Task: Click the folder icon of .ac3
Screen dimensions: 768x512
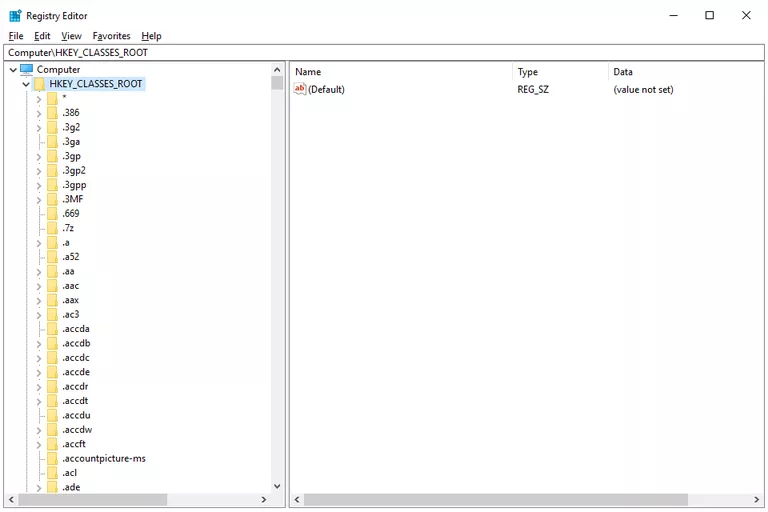Action: click(52, 315)
